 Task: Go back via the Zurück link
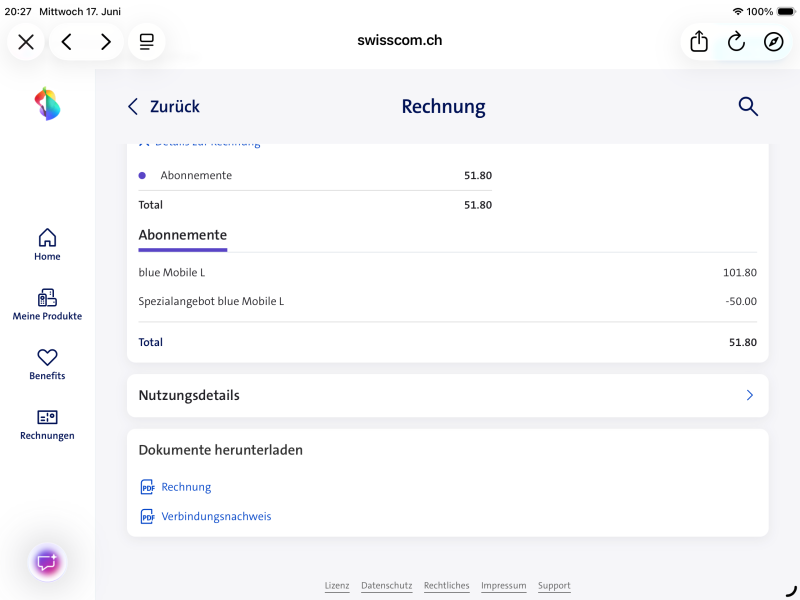coord(164,107)
